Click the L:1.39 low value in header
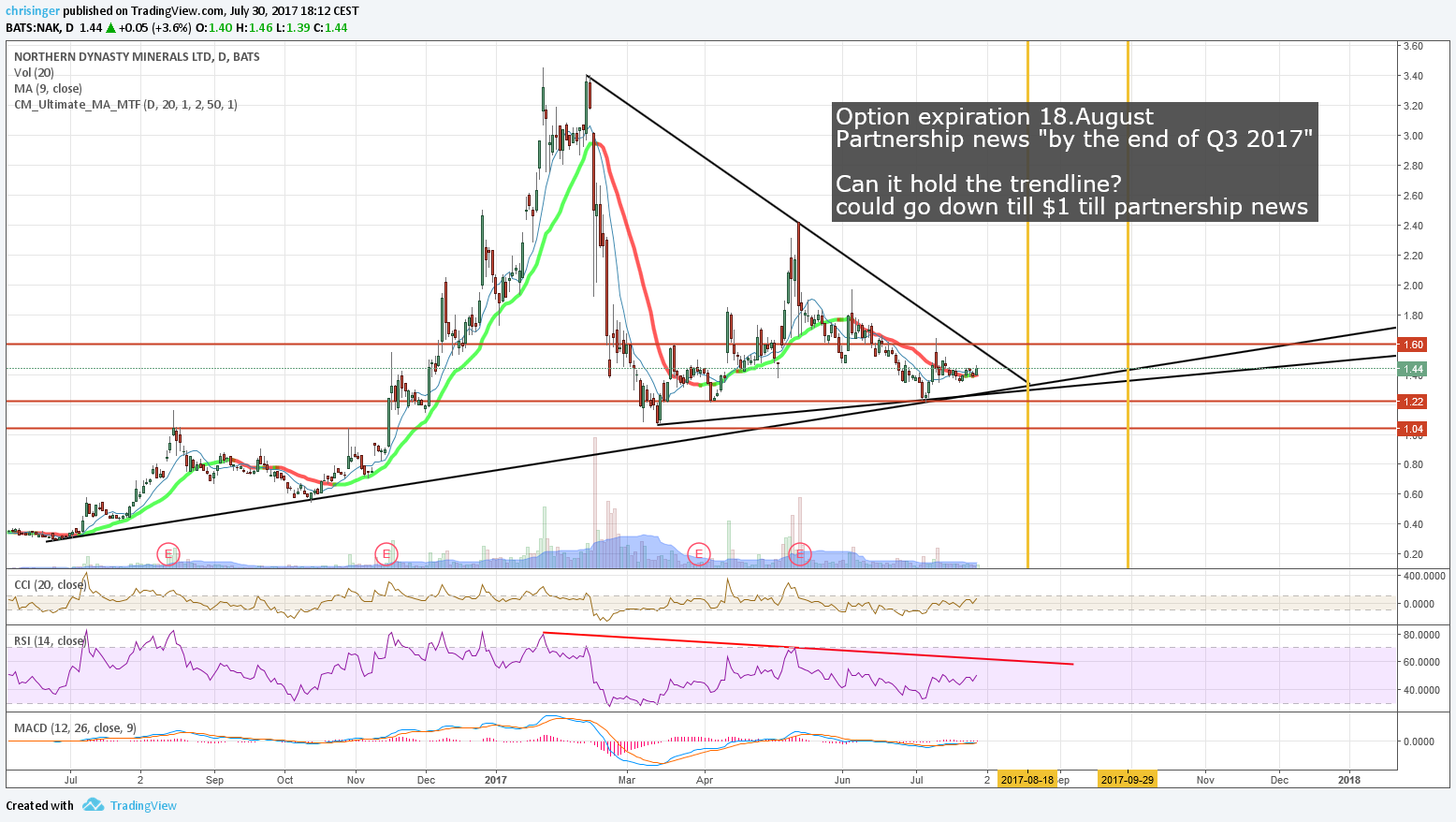This screenshot has width=1456, height=822. click(x=293, y=28)
